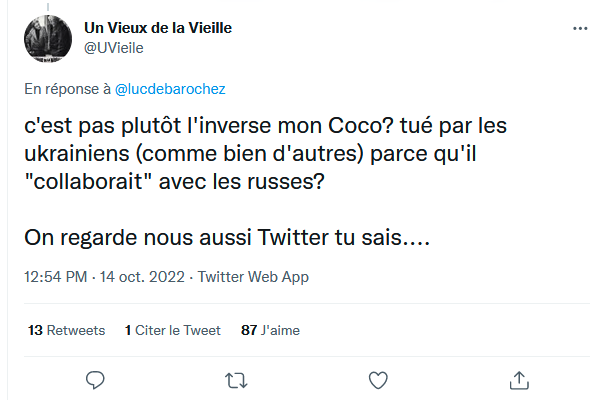Open the Twitter Web App source link
Image resolution: width=601 pixels, height=400 pixels.
253,277
